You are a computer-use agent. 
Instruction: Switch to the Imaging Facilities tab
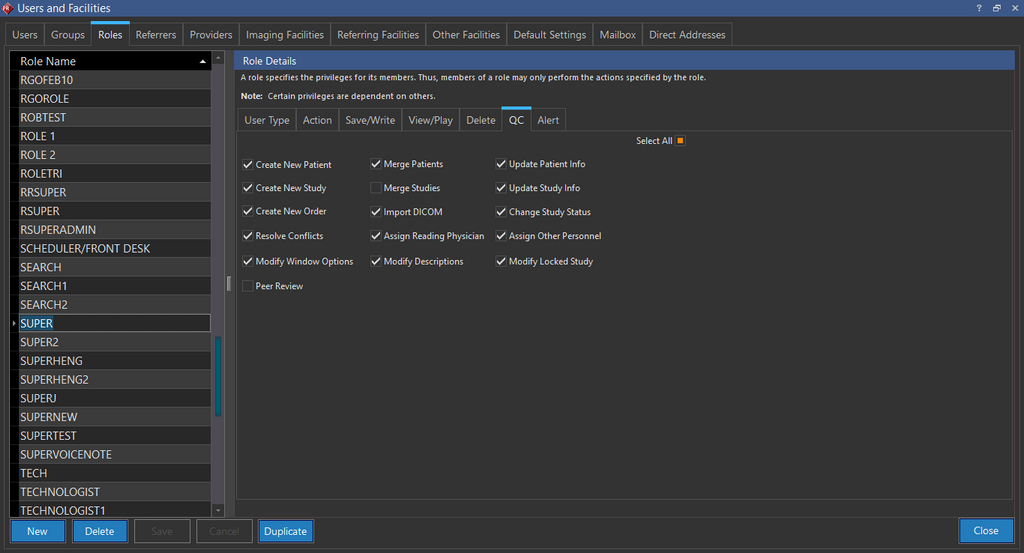[285, 35]
